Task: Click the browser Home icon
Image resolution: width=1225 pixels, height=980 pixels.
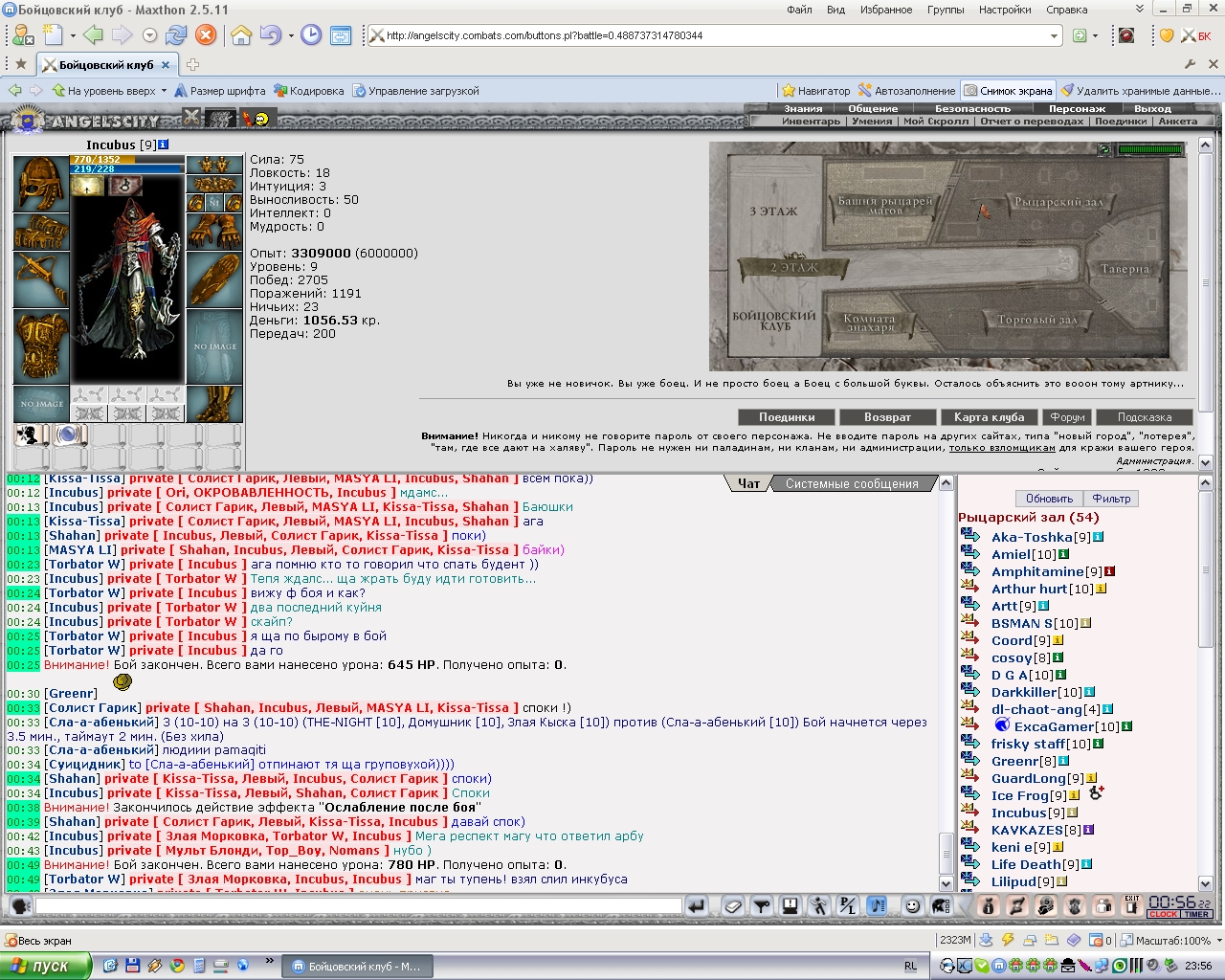Action: [241, 35]
